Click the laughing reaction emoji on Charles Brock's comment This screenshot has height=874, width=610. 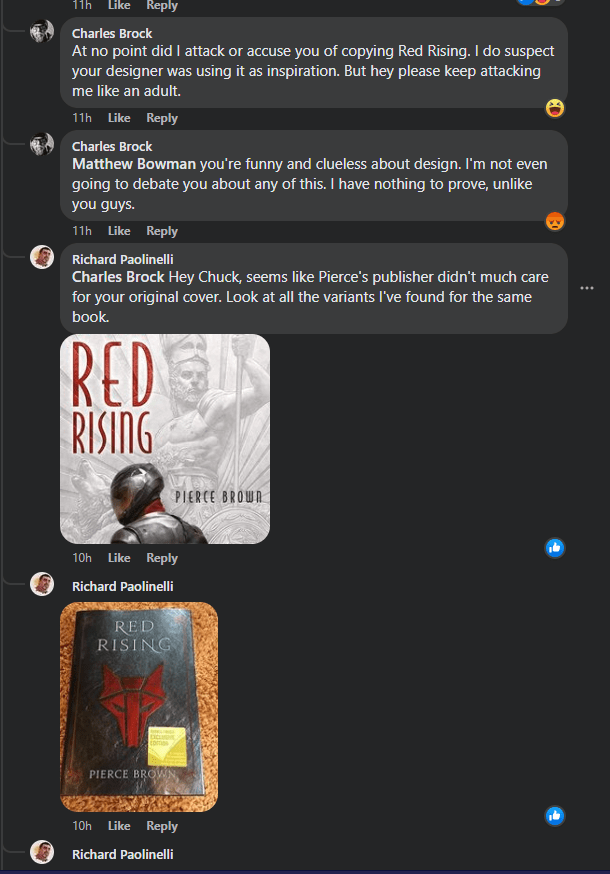555,108
